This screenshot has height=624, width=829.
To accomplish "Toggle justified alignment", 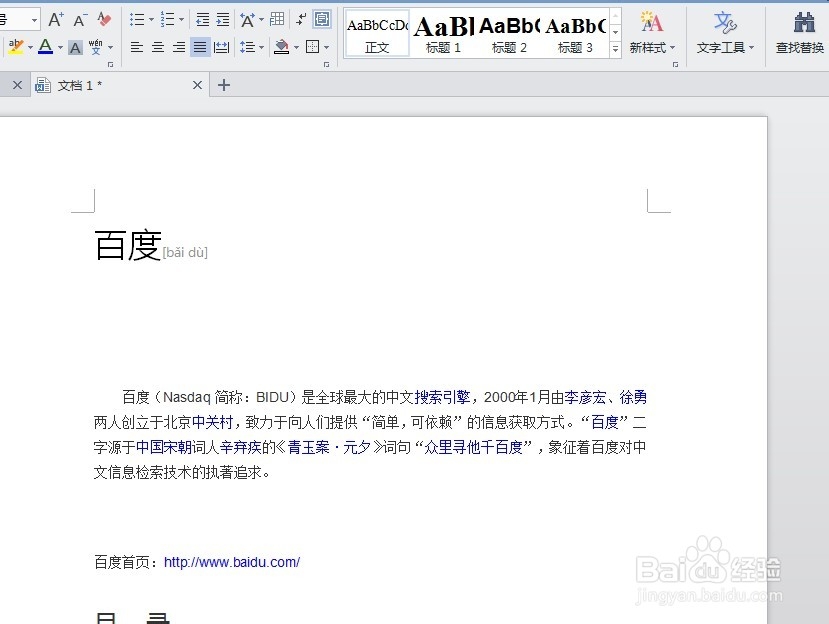I will click(x=200, y=48).
